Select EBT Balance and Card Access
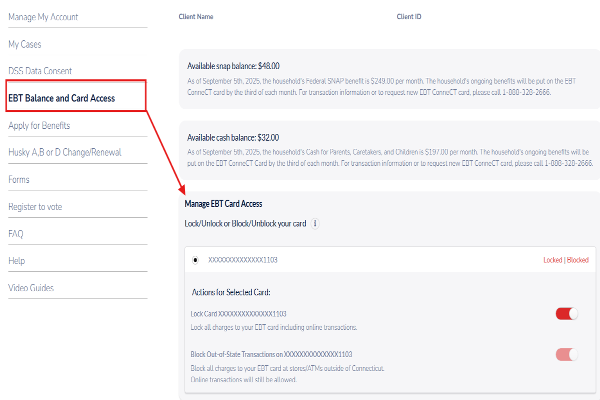This screenshot has height=400, width=600. [x=62, y=98]
